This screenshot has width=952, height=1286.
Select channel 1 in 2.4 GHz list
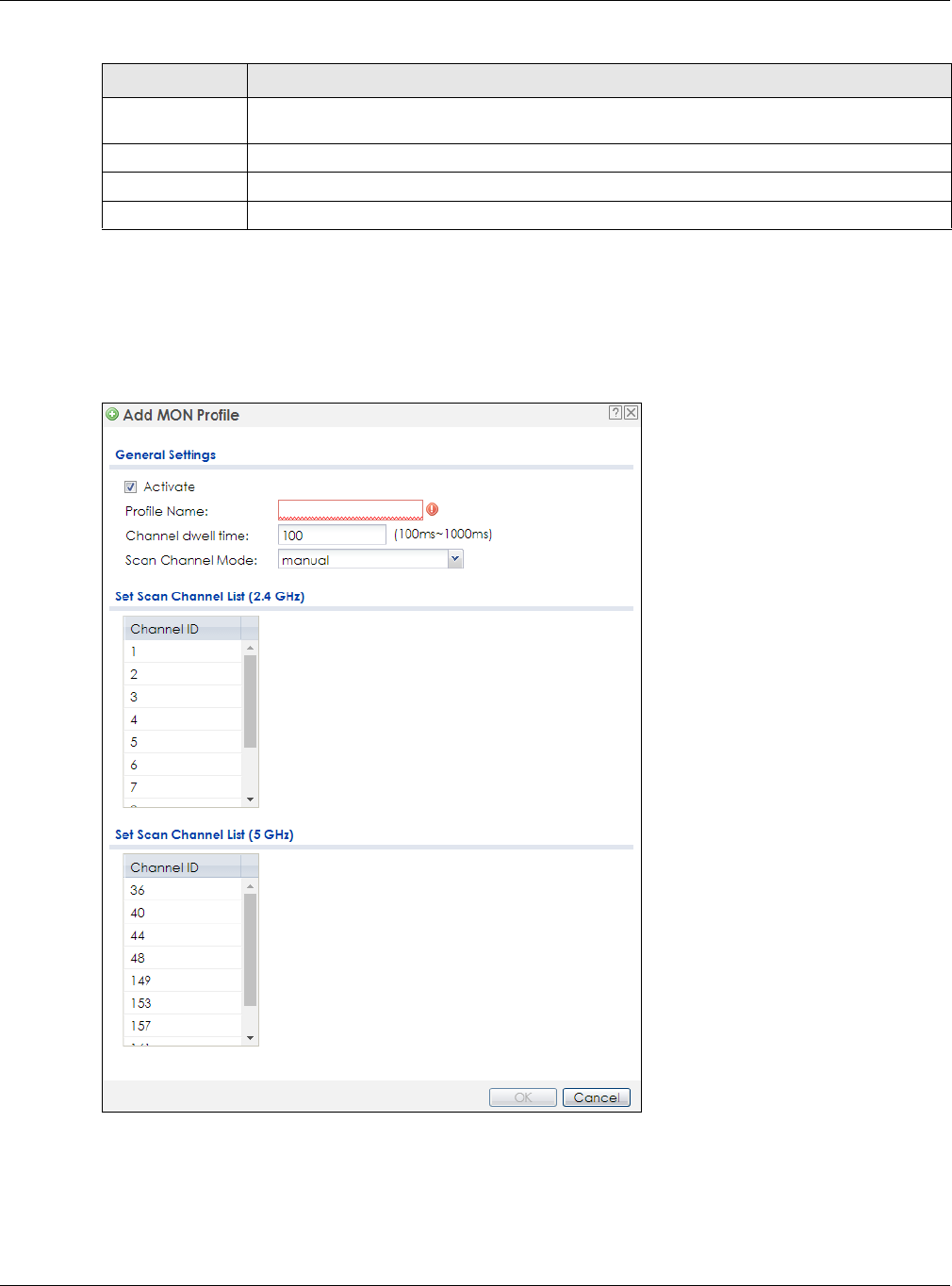point(183,651)
